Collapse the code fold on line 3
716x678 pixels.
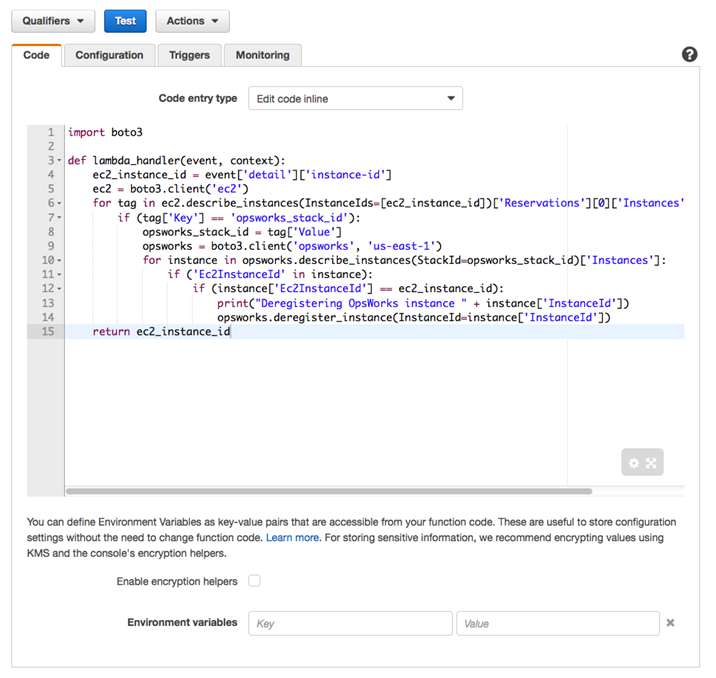(x=59, y=161)
